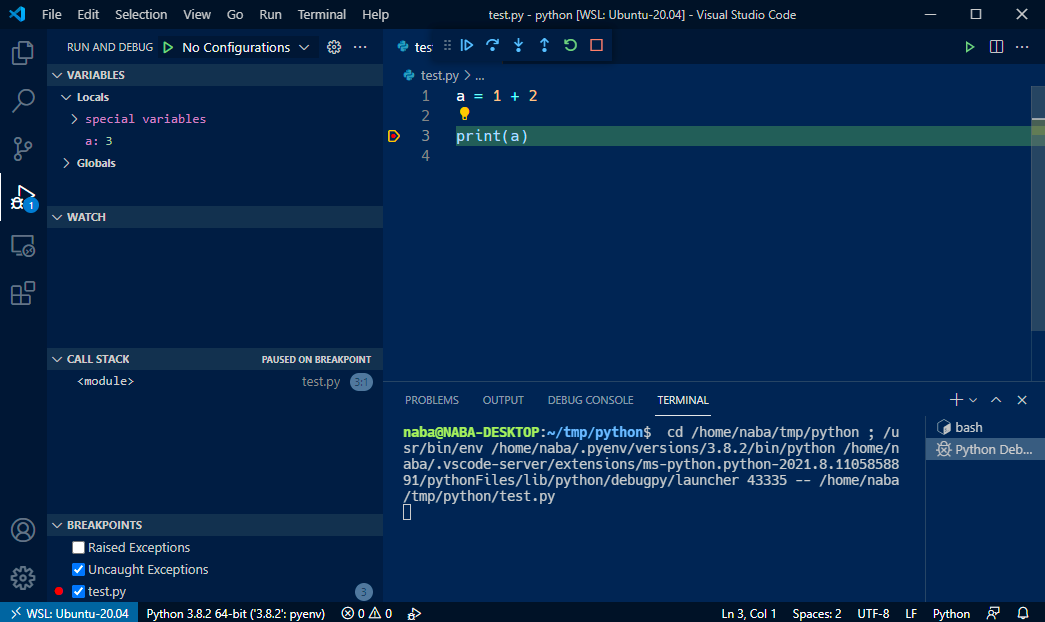Uncheck the test.py breakpoint
Screen dimensions: 1045x622
(x=78, y=592)
